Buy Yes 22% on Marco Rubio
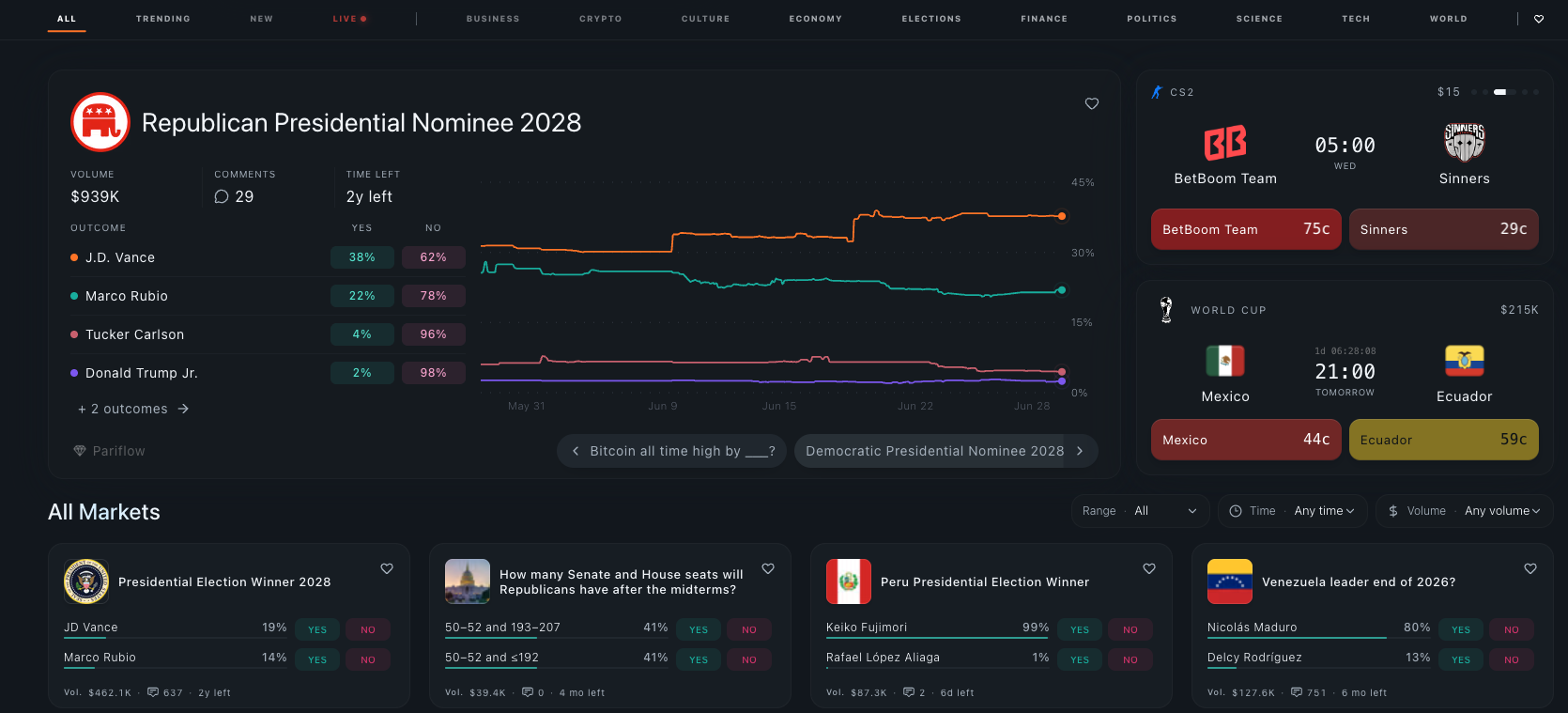This screenshot has height=713, width=1568. (x=362, y=296)
